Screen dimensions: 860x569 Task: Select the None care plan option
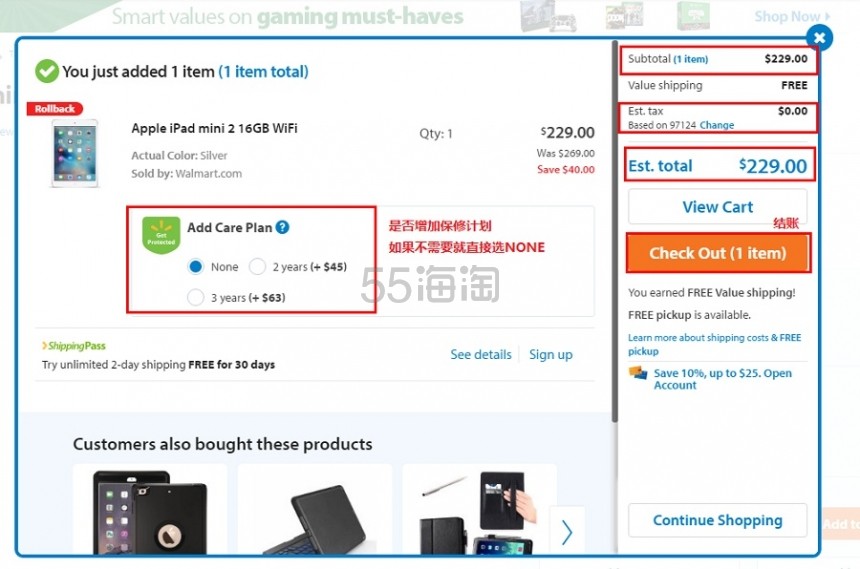(x=196, y=267)
